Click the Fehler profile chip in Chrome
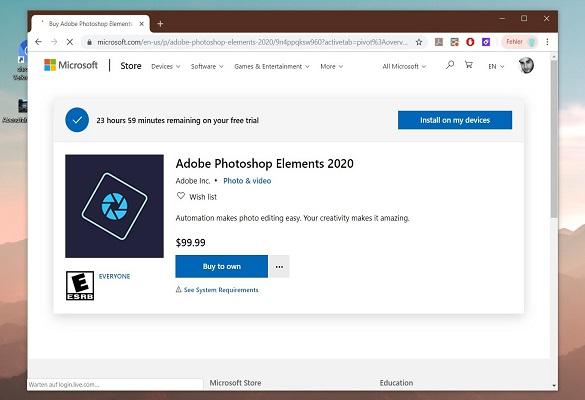This screenshot has width=585, height=400. point(519,42)
